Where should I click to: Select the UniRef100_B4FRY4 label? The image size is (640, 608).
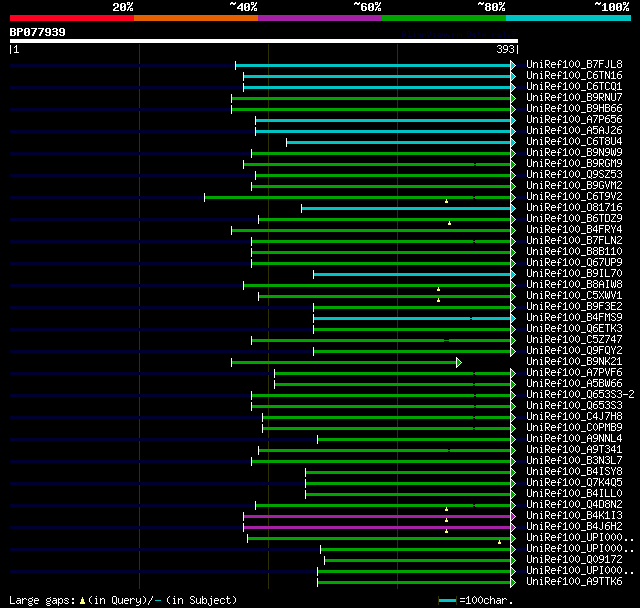pyautogui.click(x=574, y=230)
